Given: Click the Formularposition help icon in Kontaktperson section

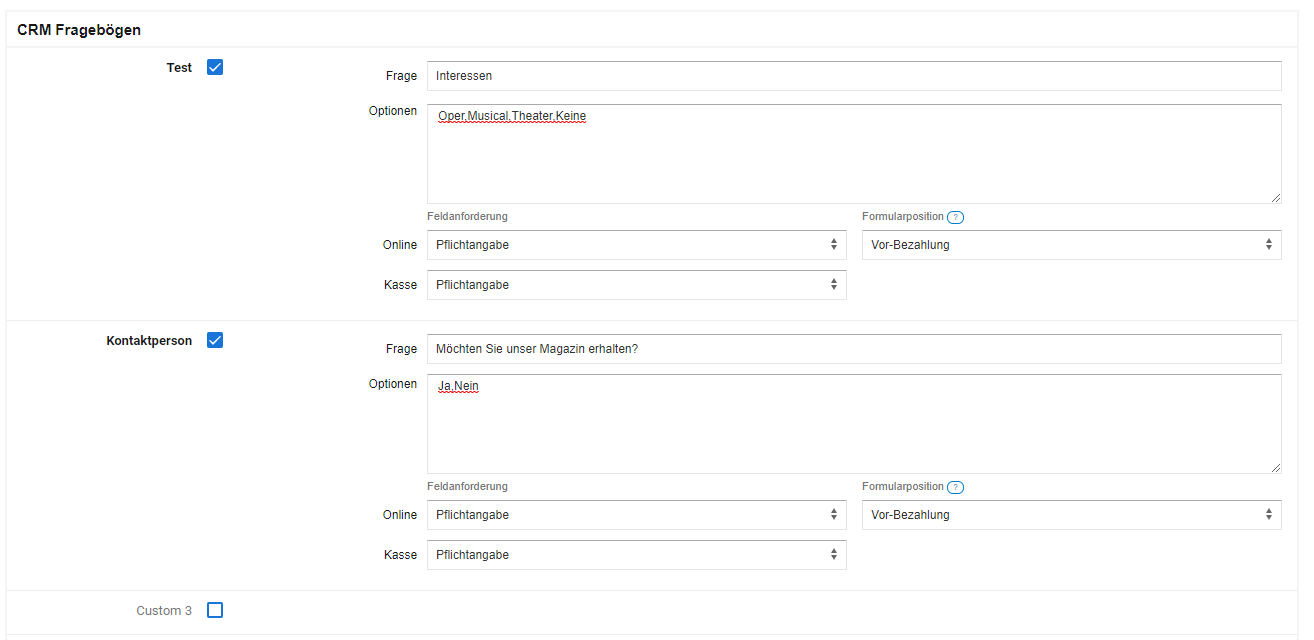Looking at the screenshot, I should [955, 488].
